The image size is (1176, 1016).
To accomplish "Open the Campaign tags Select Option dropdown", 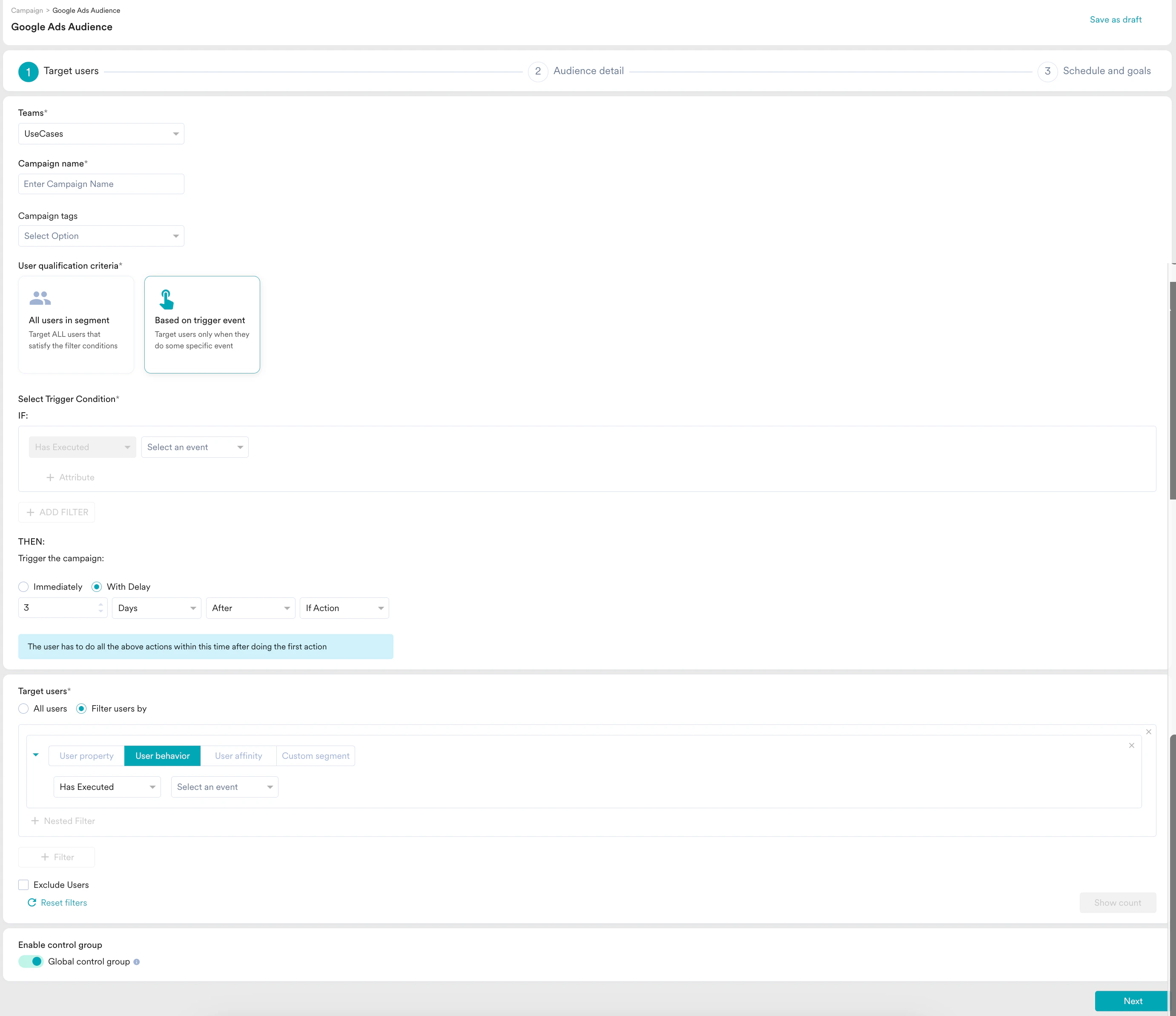I will pos(101,236).
